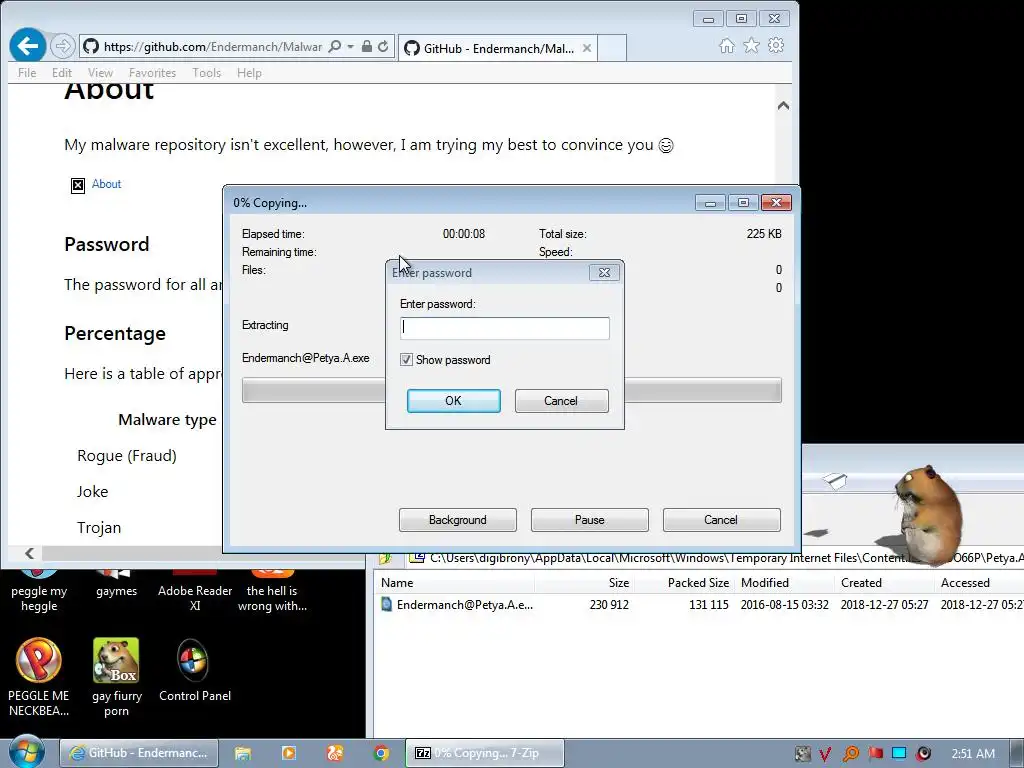1024x768 pixels.
Task: Close the Enter password dialog with X
Action: point(604,273)
